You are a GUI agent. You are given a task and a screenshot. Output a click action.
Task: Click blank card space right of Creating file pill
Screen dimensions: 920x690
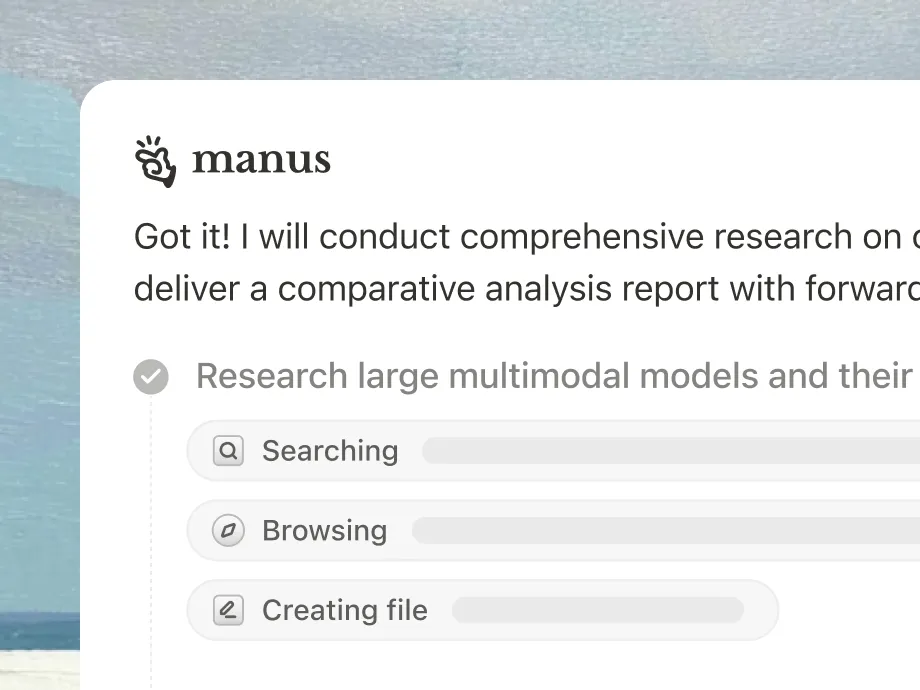click(850, 610)
